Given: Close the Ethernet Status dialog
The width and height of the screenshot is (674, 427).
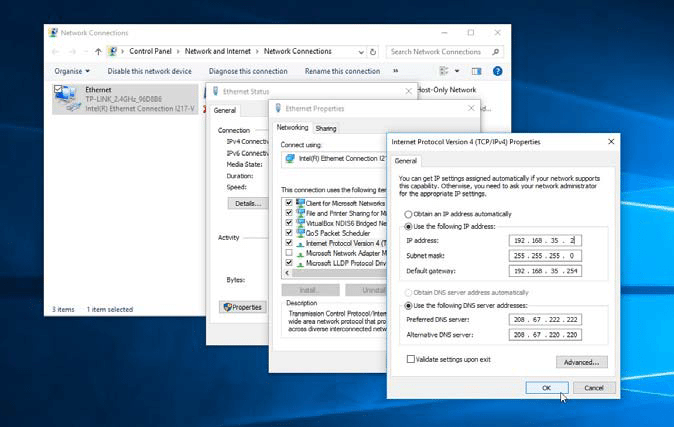Looking at the screenshot, I should tap(408, 91).
